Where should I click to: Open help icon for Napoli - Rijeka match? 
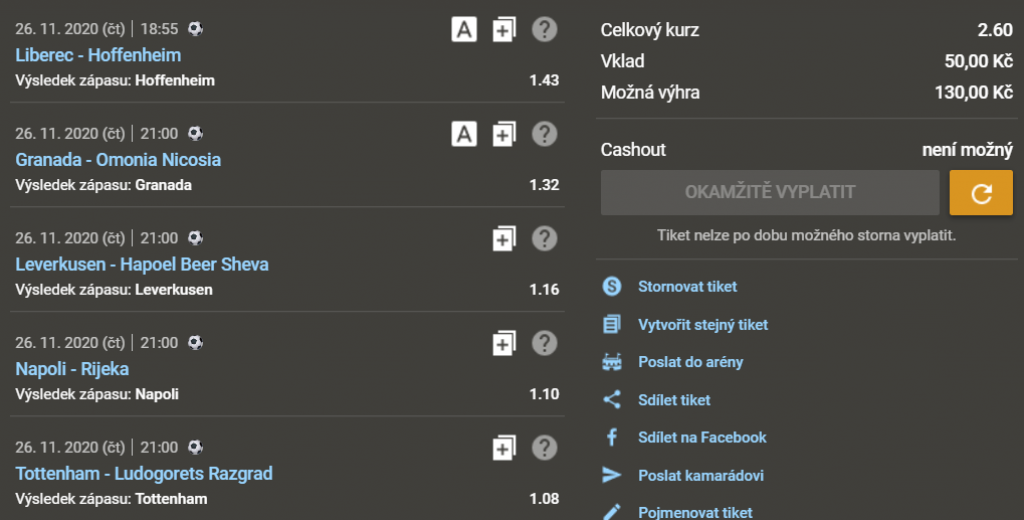coord(544,343)
